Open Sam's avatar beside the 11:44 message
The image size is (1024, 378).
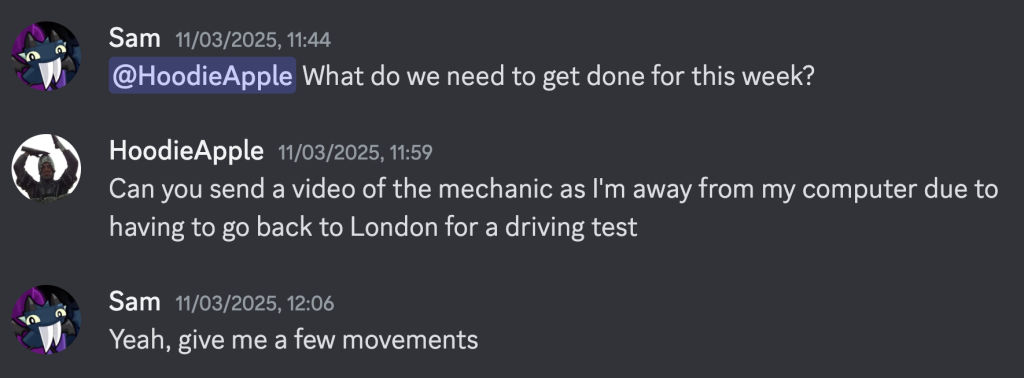coord(46,56)
